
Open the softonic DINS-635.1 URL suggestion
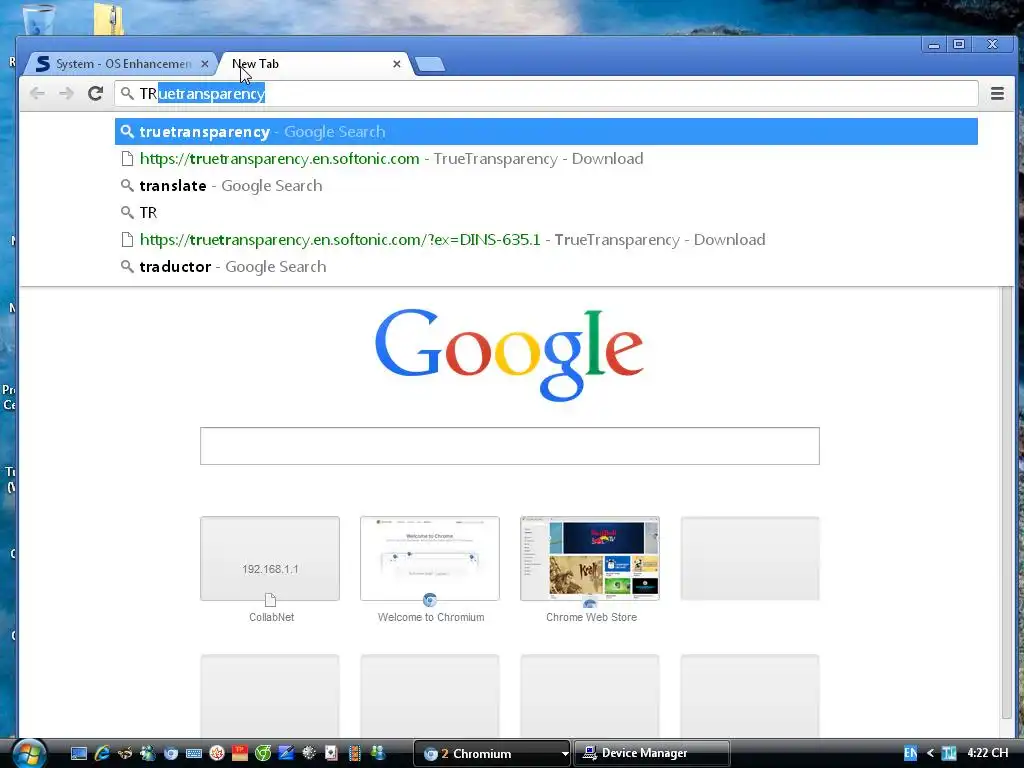(x=546, y=240)
